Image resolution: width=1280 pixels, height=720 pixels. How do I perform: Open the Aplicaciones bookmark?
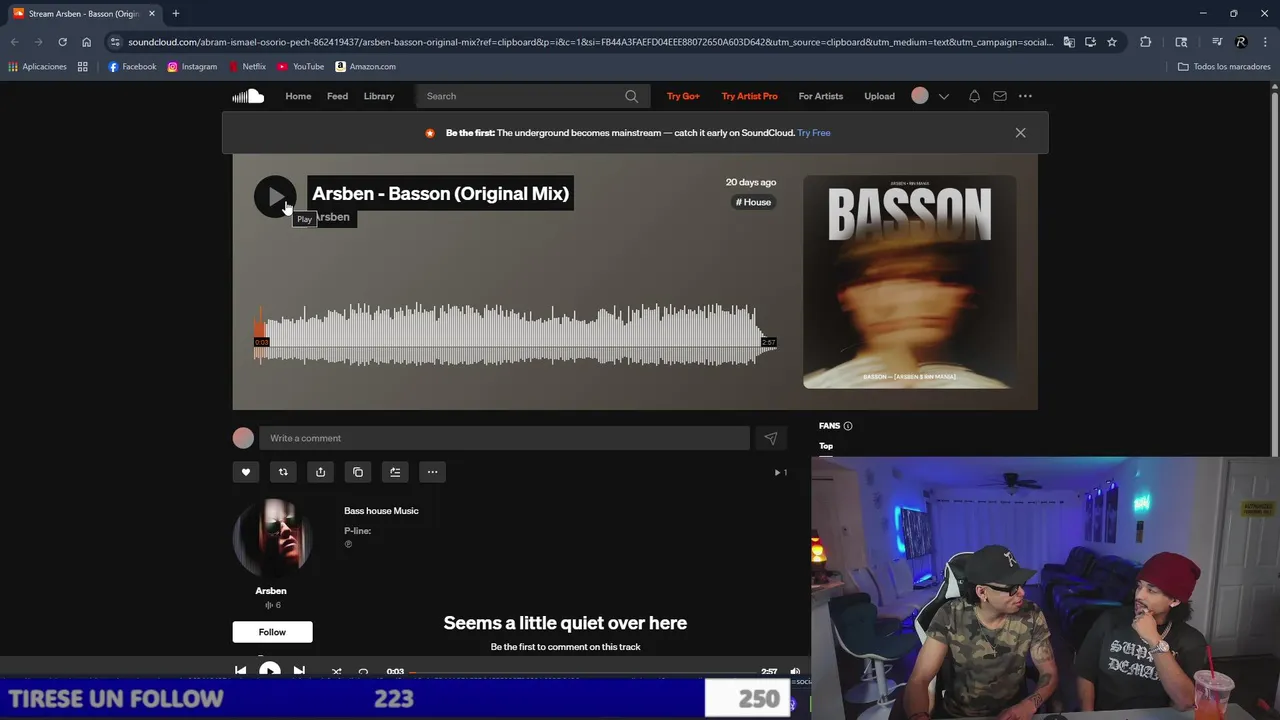(37, 67)
